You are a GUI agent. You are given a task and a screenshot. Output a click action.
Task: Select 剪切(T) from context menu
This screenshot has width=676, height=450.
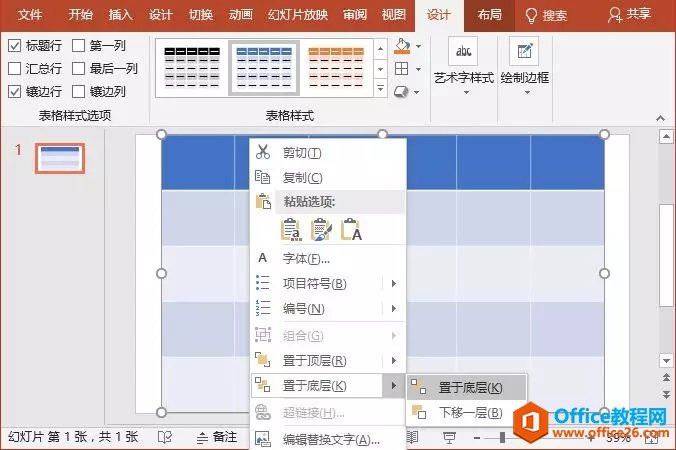(328, 152)
